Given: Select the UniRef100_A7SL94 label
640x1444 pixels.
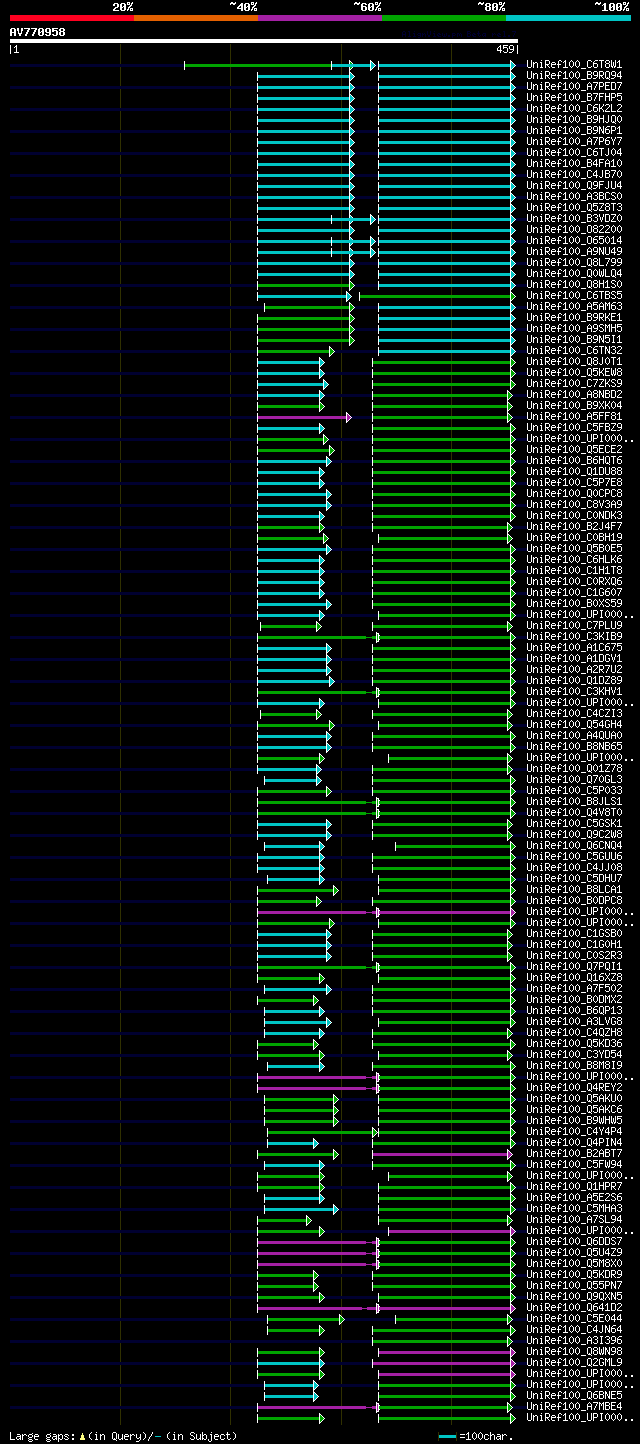Looking at the screenshot, I should click(574, 1219).
